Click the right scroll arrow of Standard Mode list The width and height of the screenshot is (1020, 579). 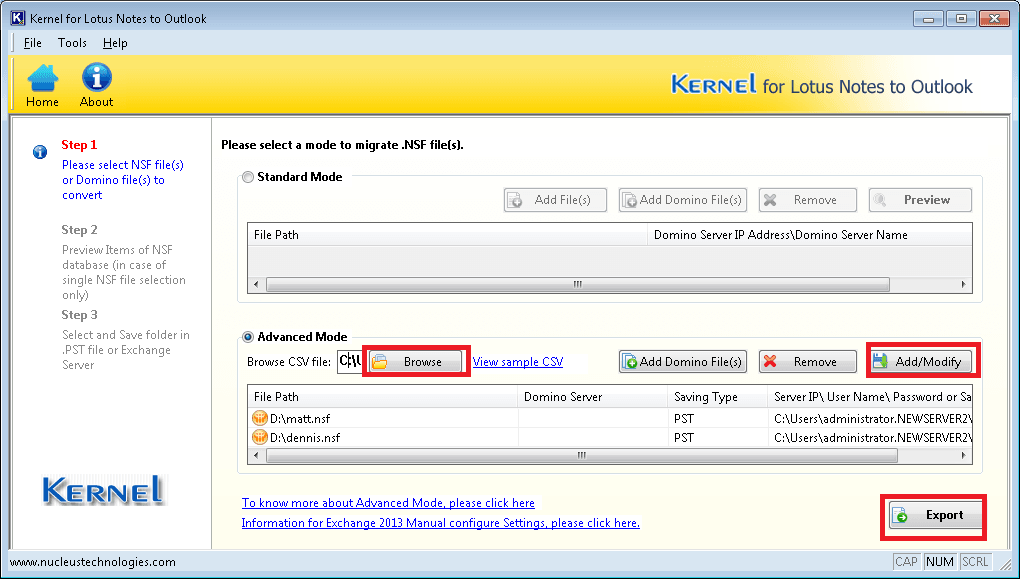click(963, 285)
